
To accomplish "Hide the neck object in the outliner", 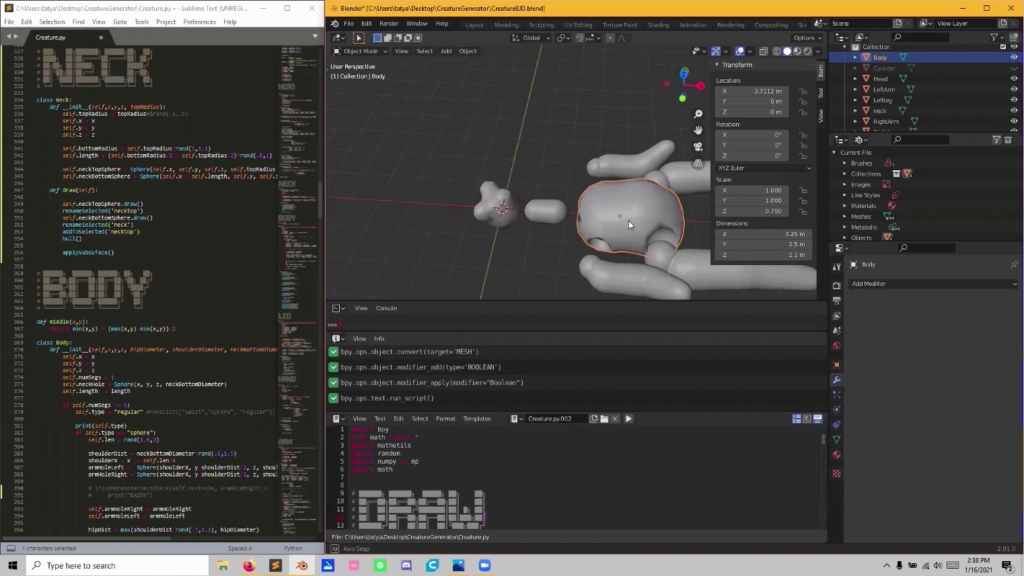I will tap(1014, 110).
